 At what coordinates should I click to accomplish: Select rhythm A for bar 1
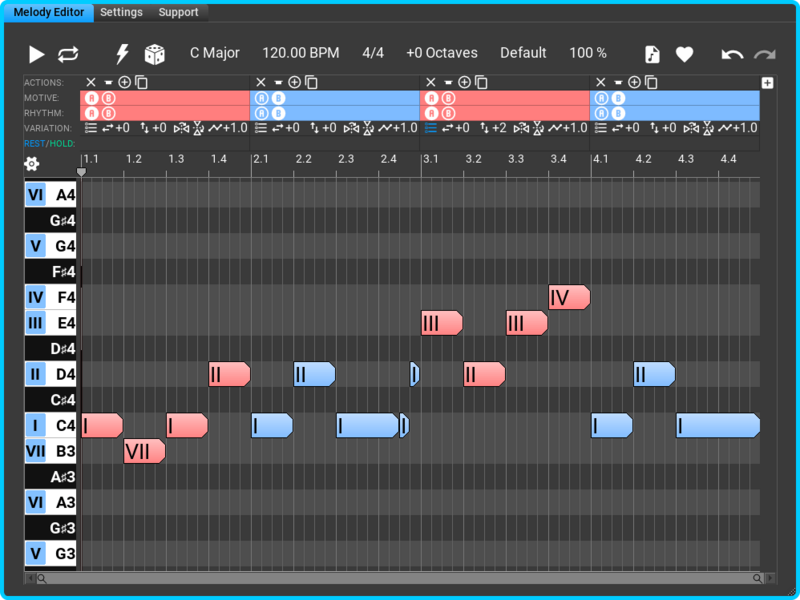click(x=91, y=113)
